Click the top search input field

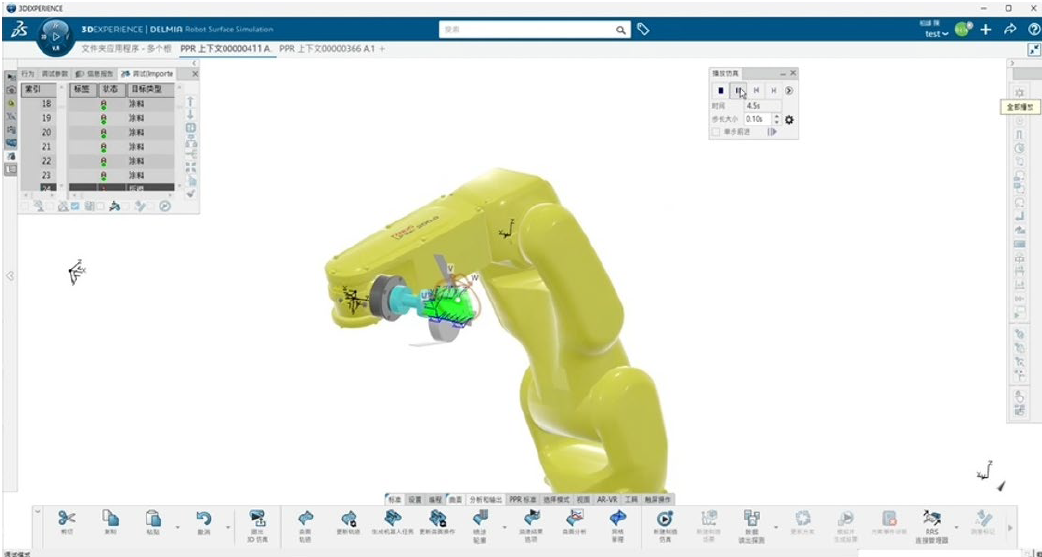[526, 29]
